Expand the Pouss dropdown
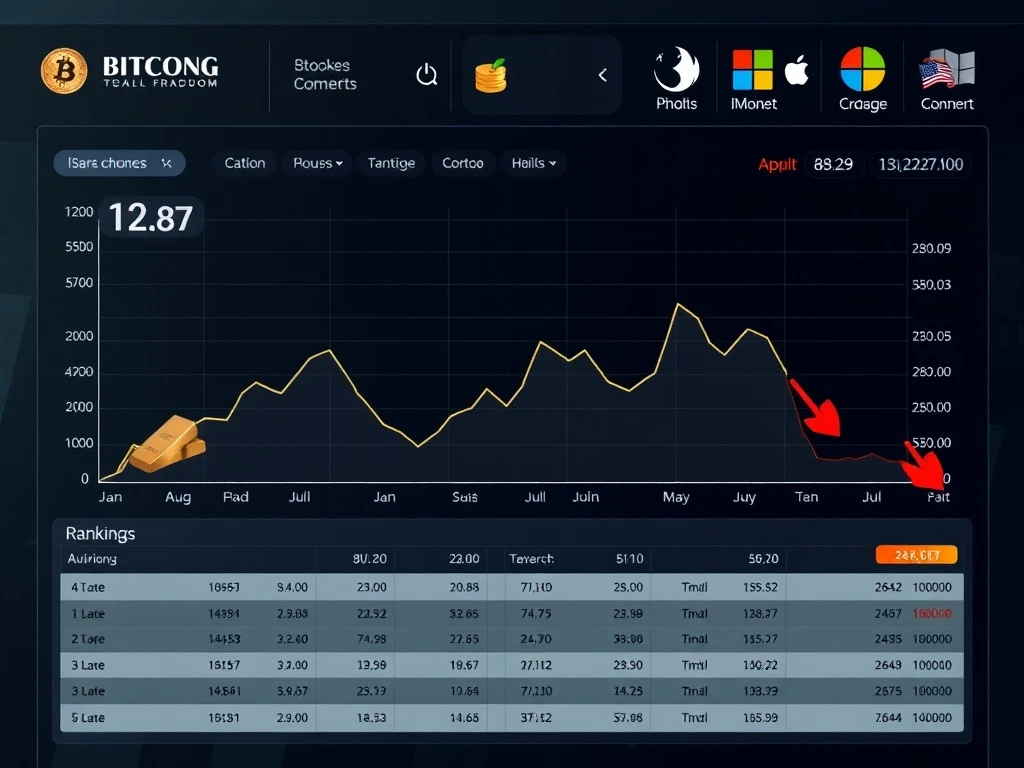Viewport: 1024px width, 768px height. pos(318,163)
